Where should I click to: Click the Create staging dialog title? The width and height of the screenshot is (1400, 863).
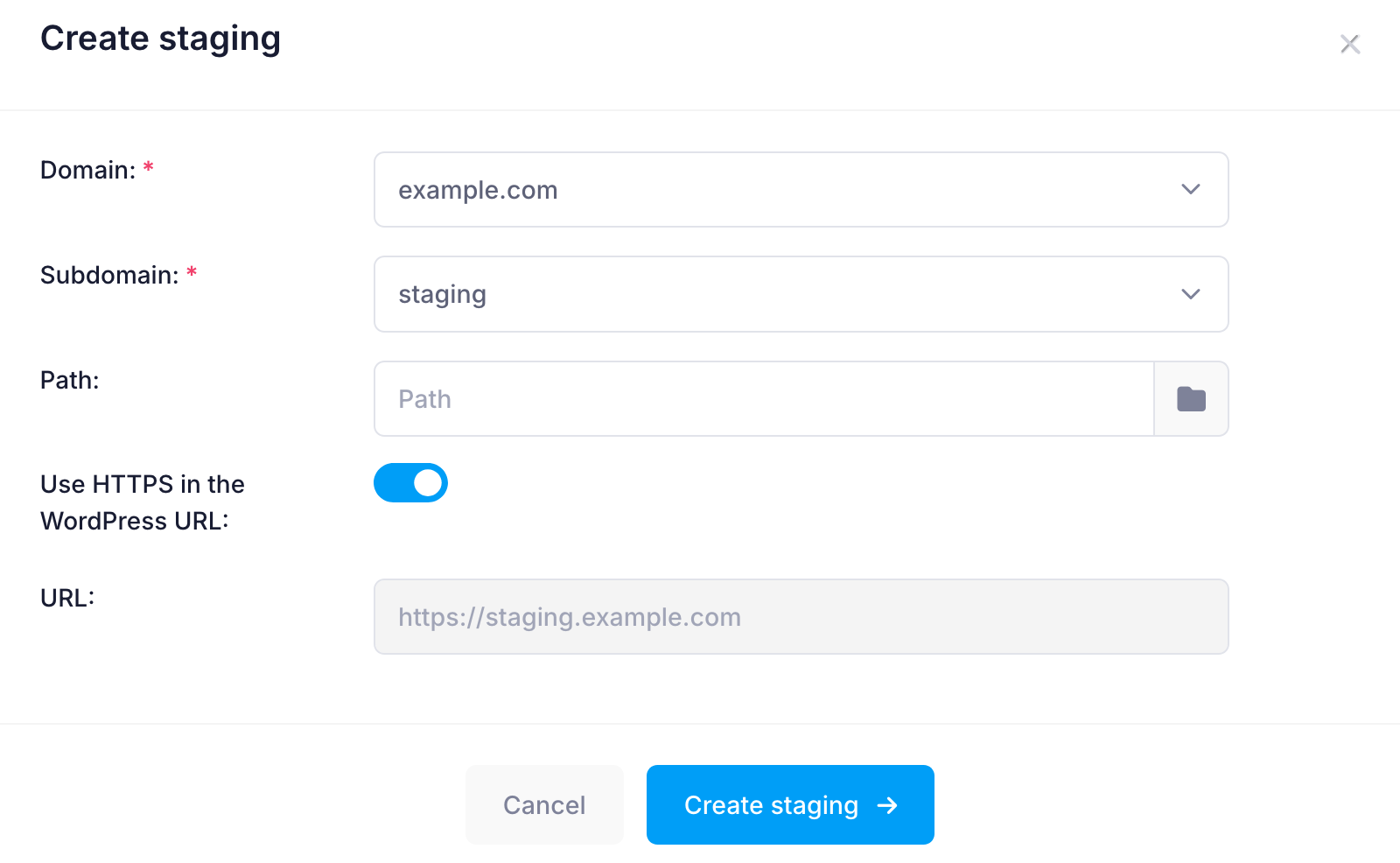coord(160,38)
